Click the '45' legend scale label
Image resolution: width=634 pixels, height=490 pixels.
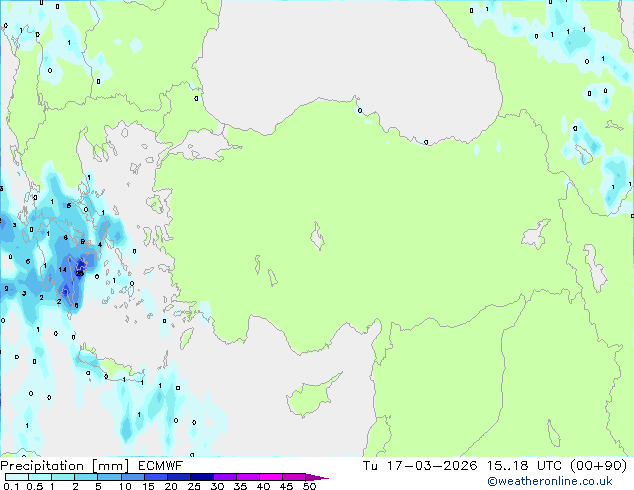[286, 486]
